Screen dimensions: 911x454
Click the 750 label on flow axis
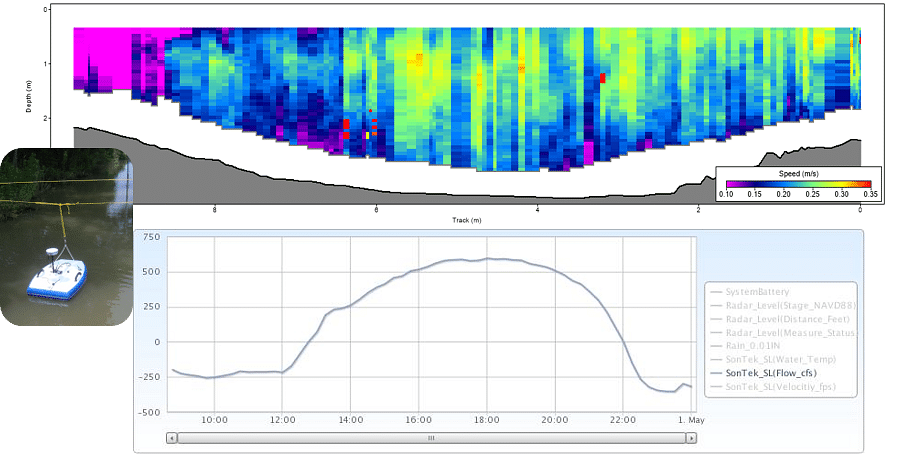point(152,237)
